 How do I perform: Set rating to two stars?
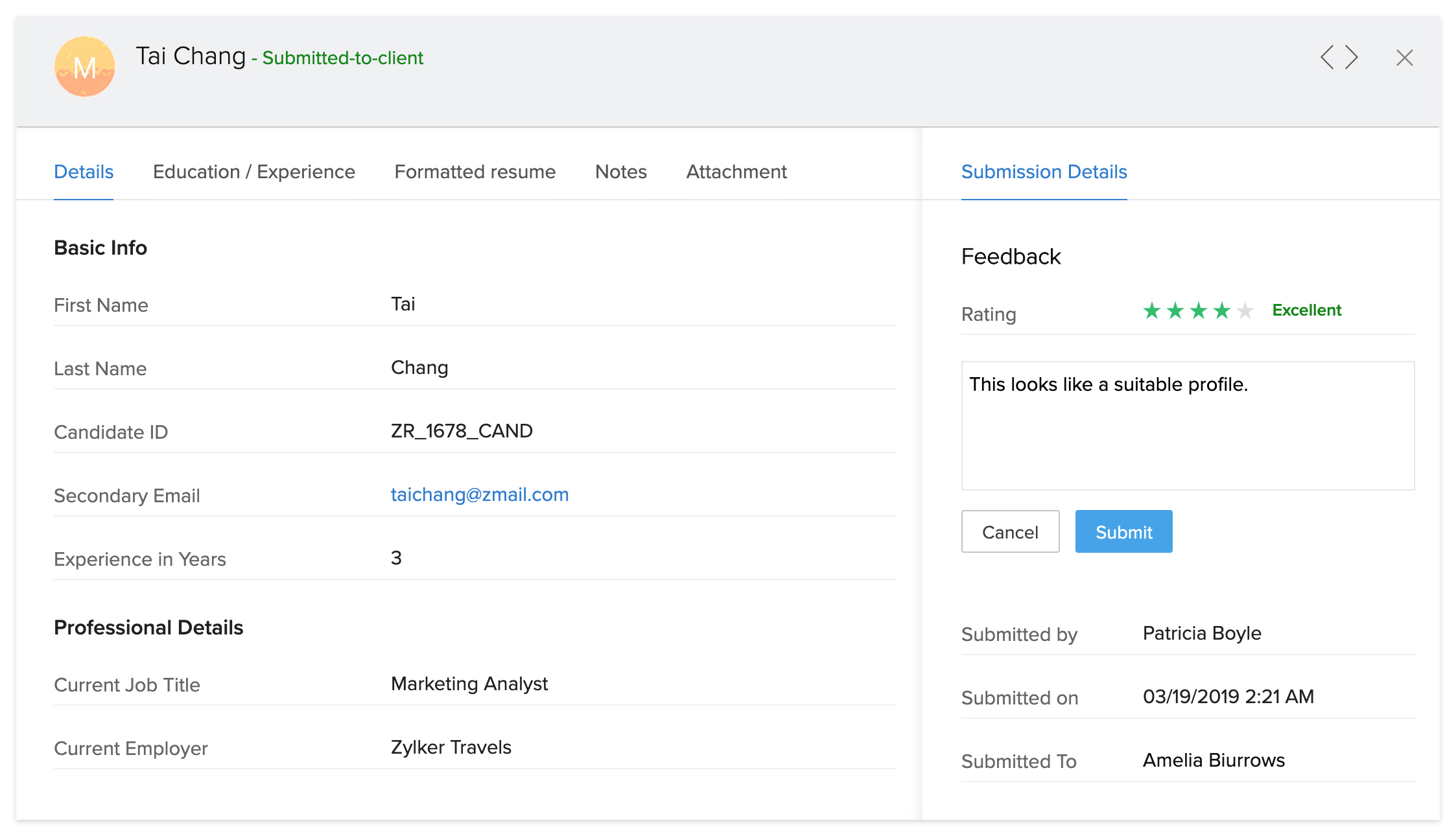(1175, 311)
